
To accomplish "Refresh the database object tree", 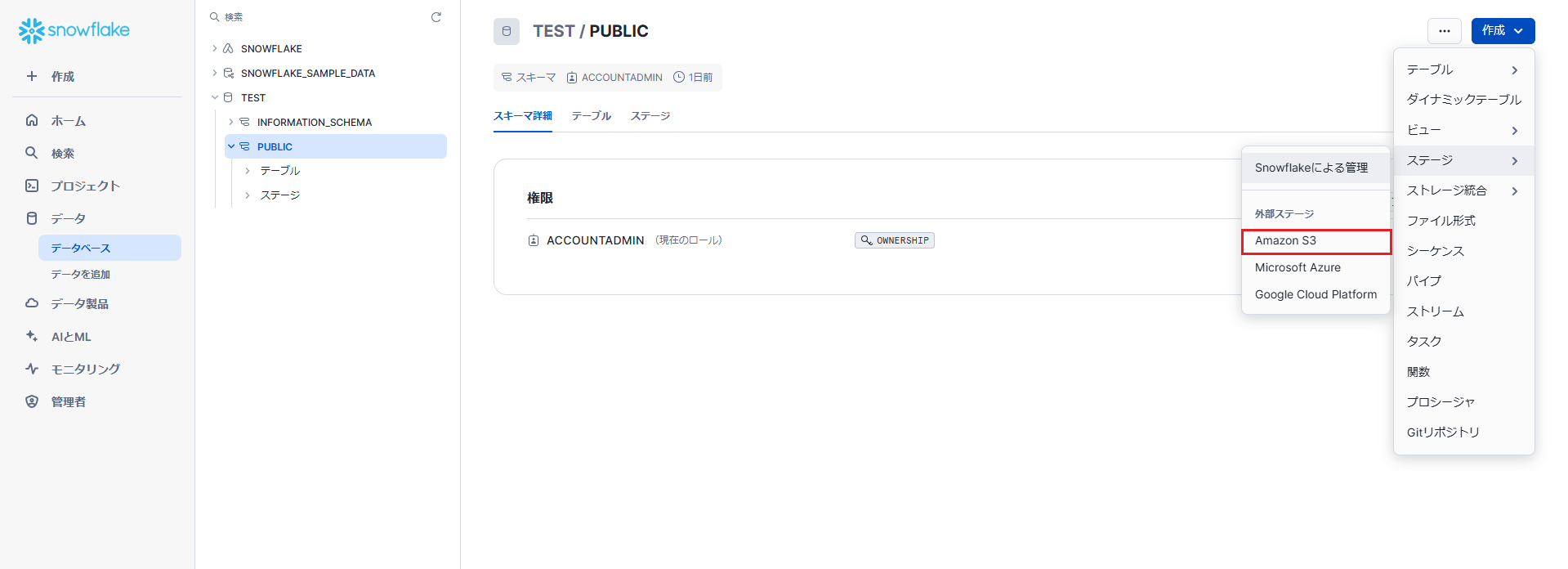I will (x=436, y=17).
